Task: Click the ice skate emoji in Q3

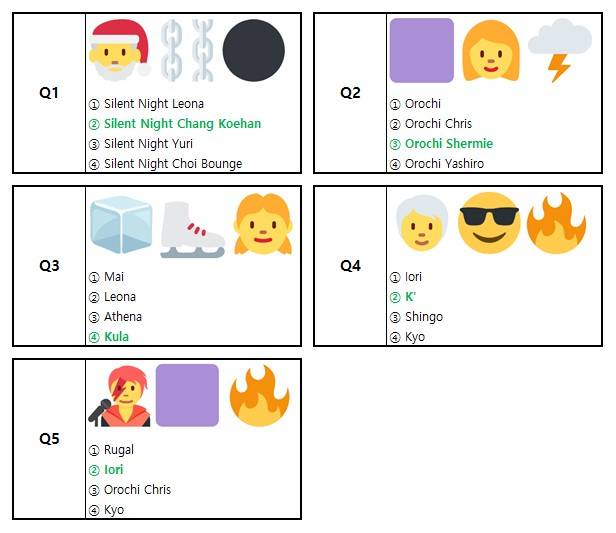Action: [x=192, y=227]
